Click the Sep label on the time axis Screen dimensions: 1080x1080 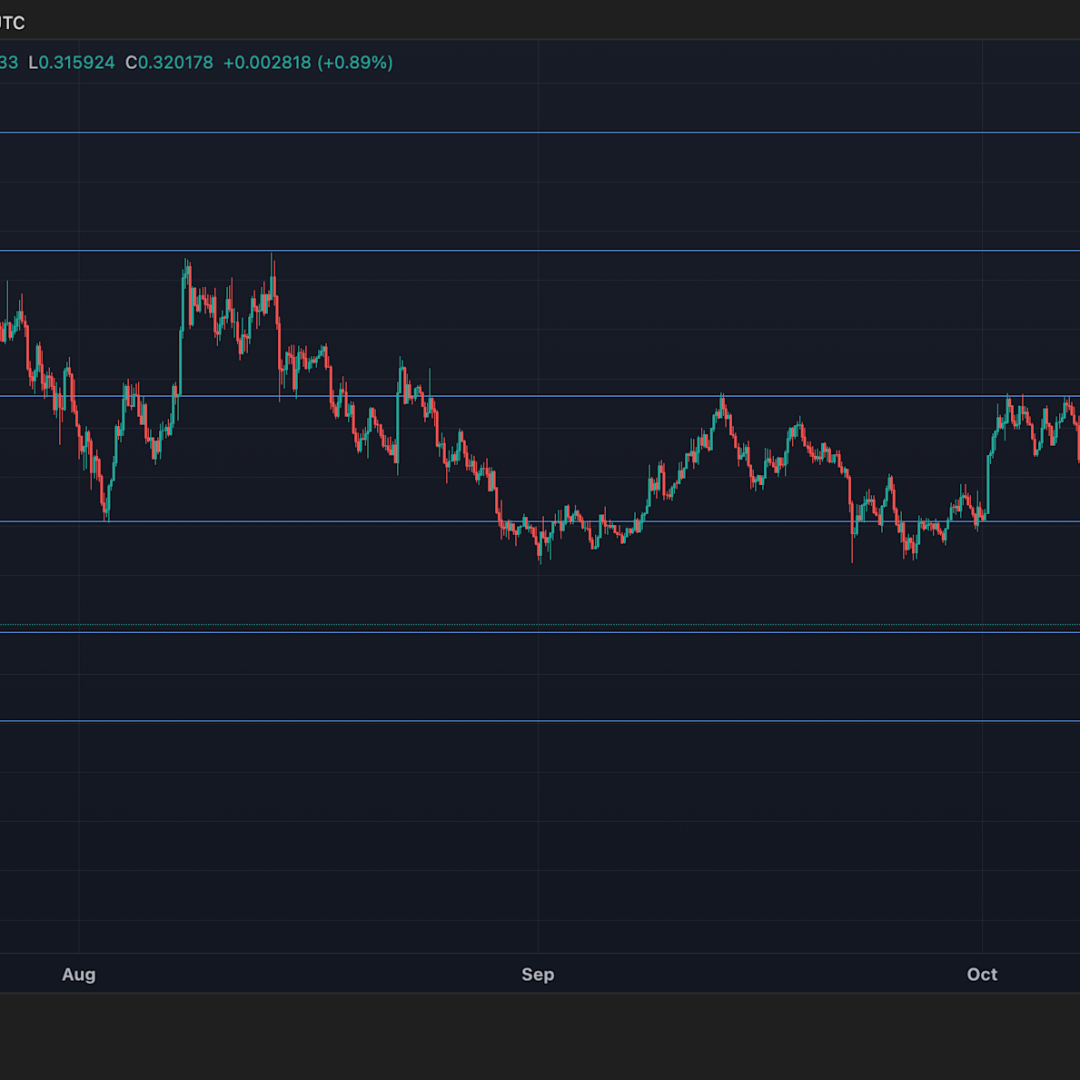tap(538, 974)
